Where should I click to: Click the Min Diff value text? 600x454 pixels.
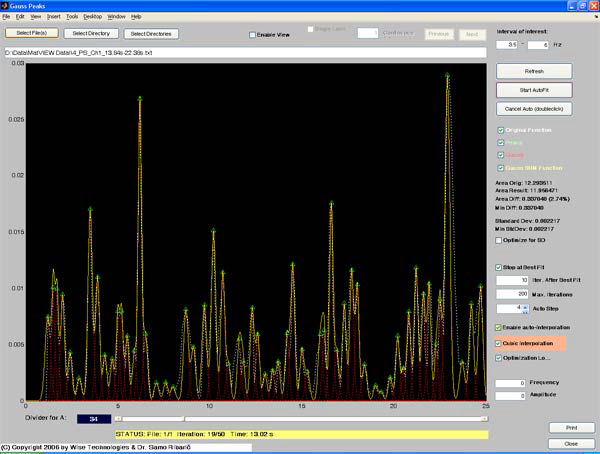point(520,208)
